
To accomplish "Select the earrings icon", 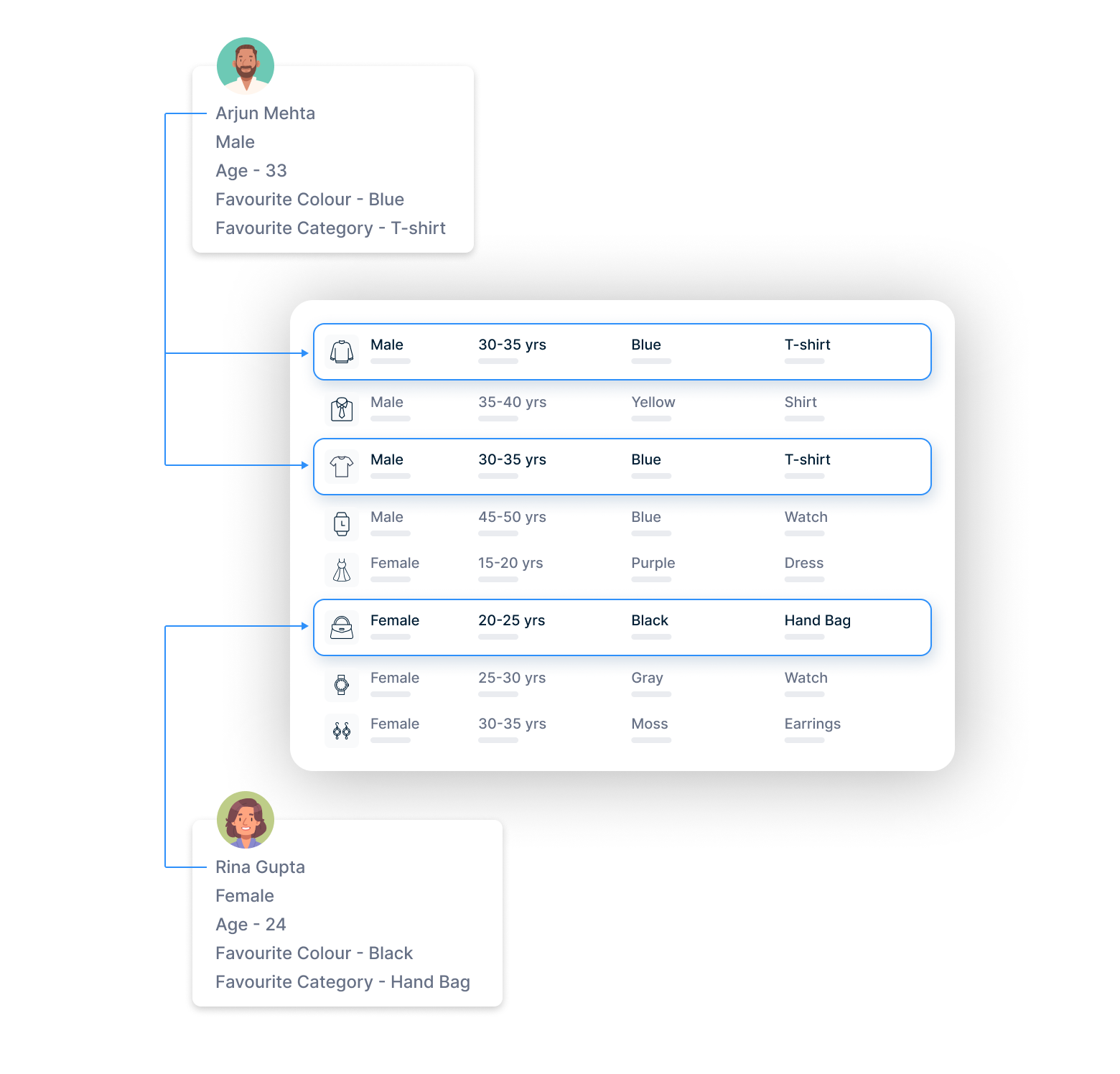I will point(342,731).
